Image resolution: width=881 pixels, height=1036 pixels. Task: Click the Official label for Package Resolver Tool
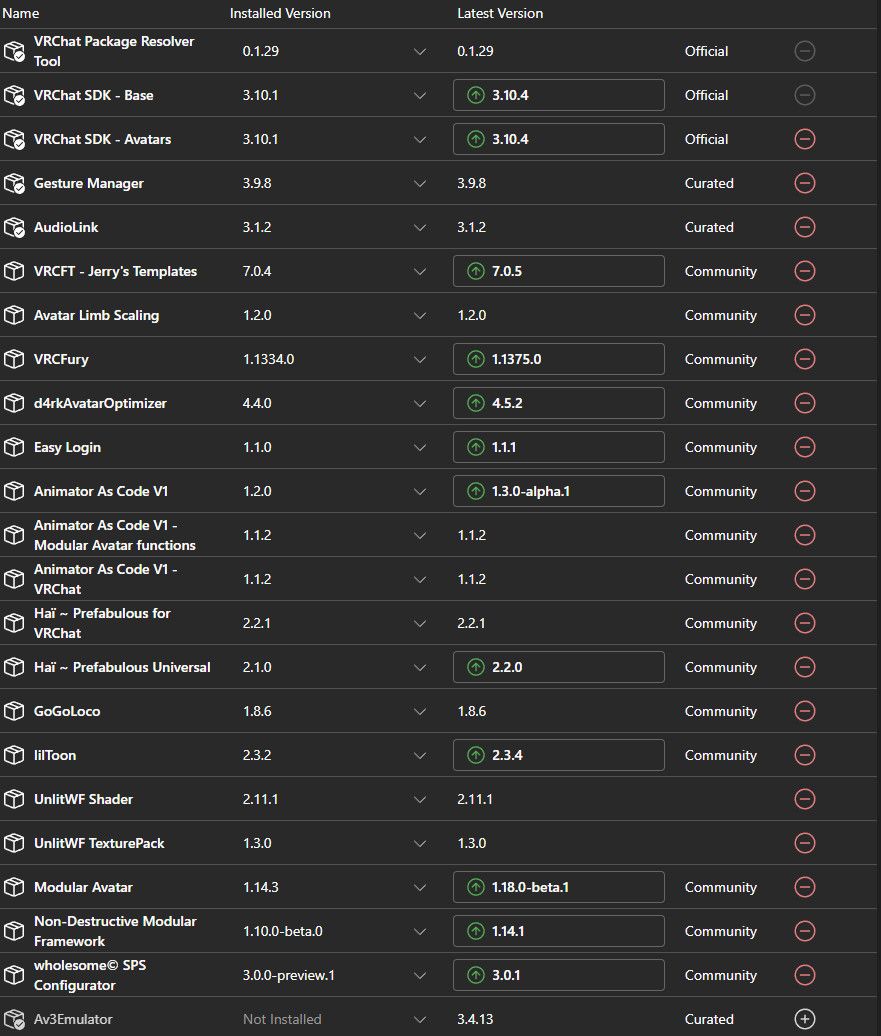pos(707,51)
